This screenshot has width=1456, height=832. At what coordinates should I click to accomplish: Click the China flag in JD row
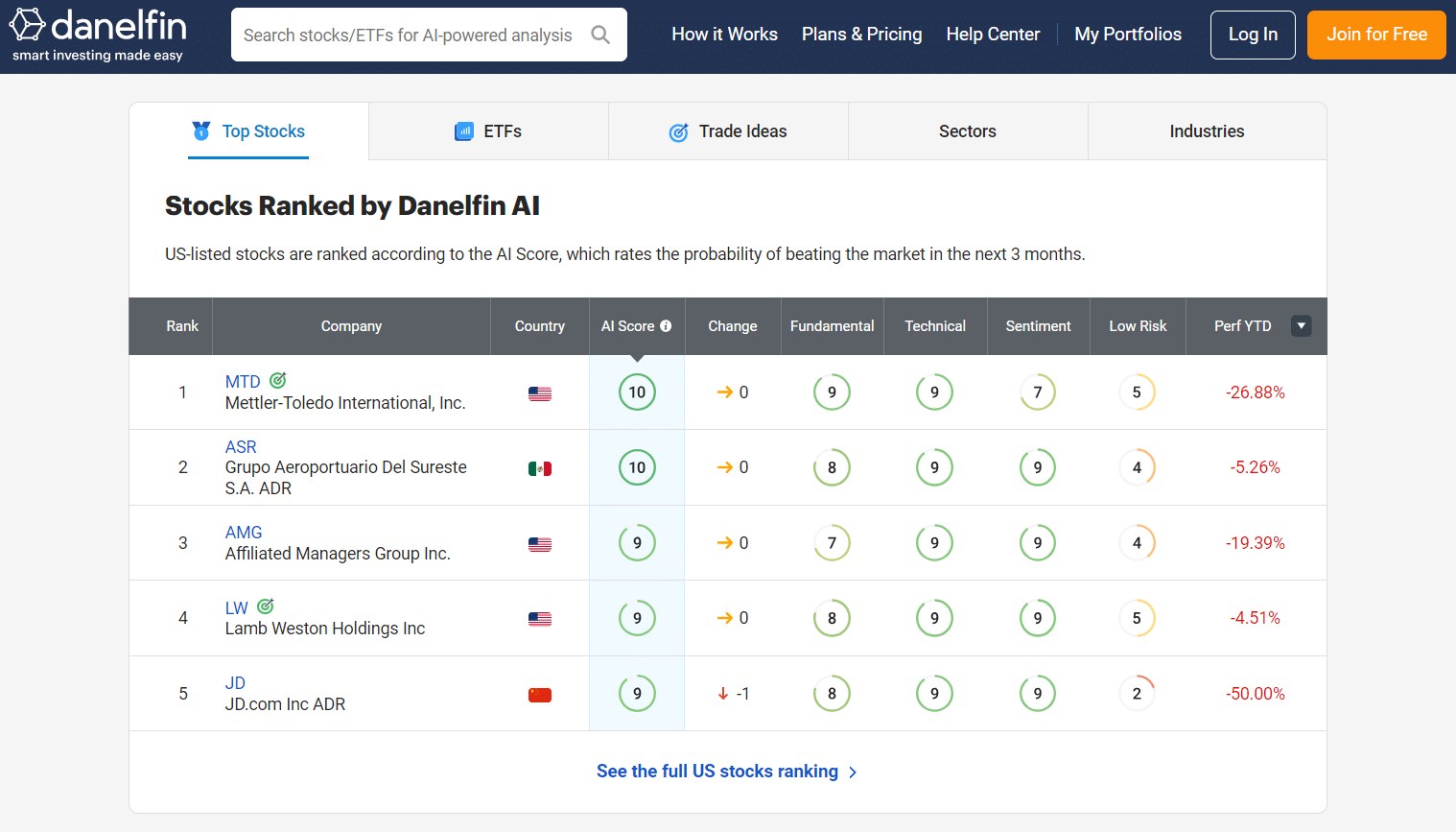pyautogui.click(x=540, y=695)
